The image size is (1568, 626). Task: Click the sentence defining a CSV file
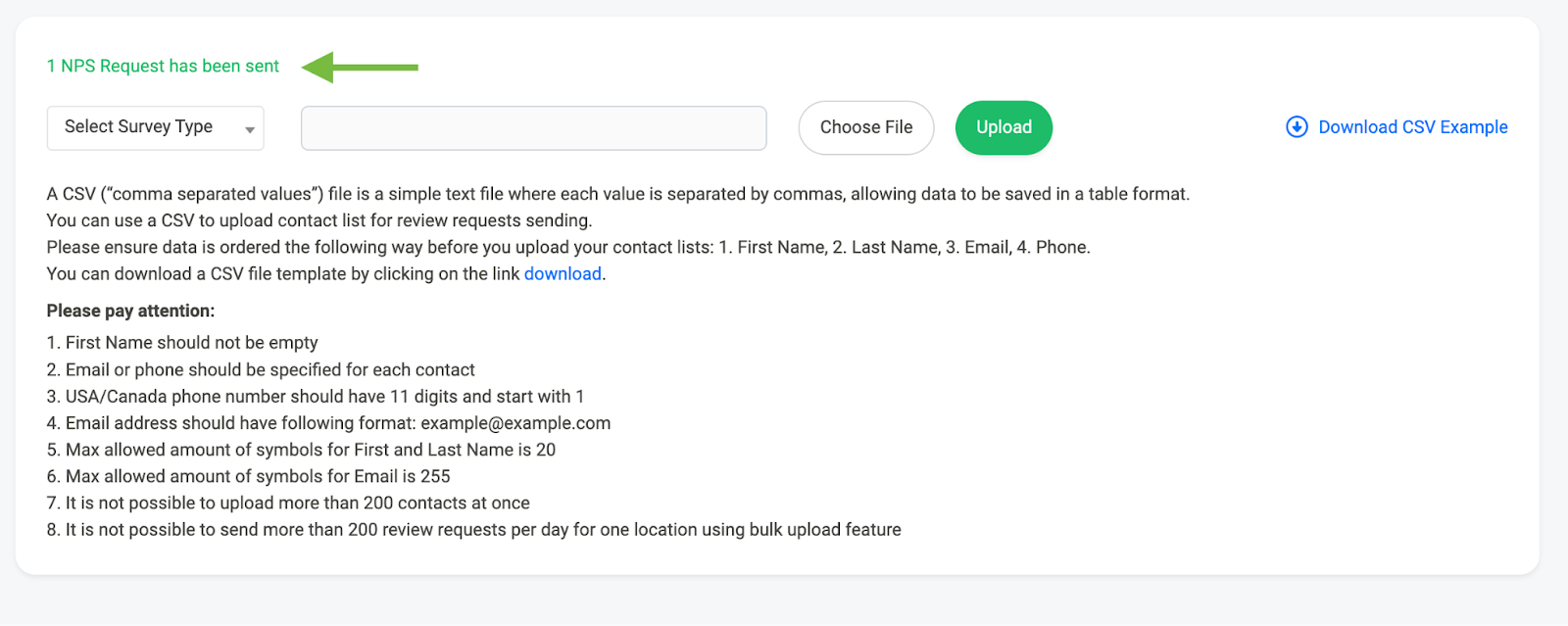pyautogui.click(x=617, y=194)
